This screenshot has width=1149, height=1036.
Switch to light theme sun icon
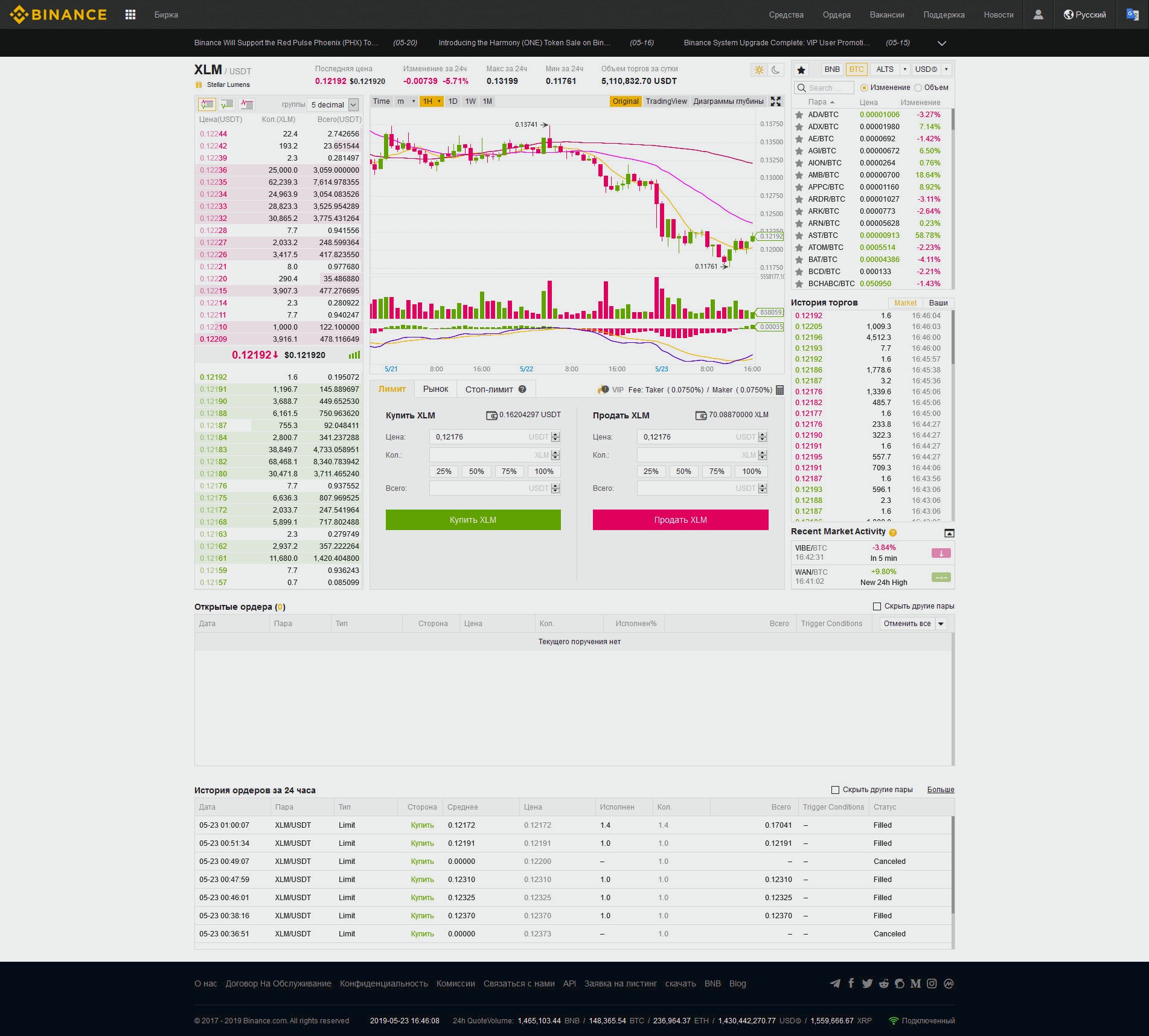click(759, 70)
